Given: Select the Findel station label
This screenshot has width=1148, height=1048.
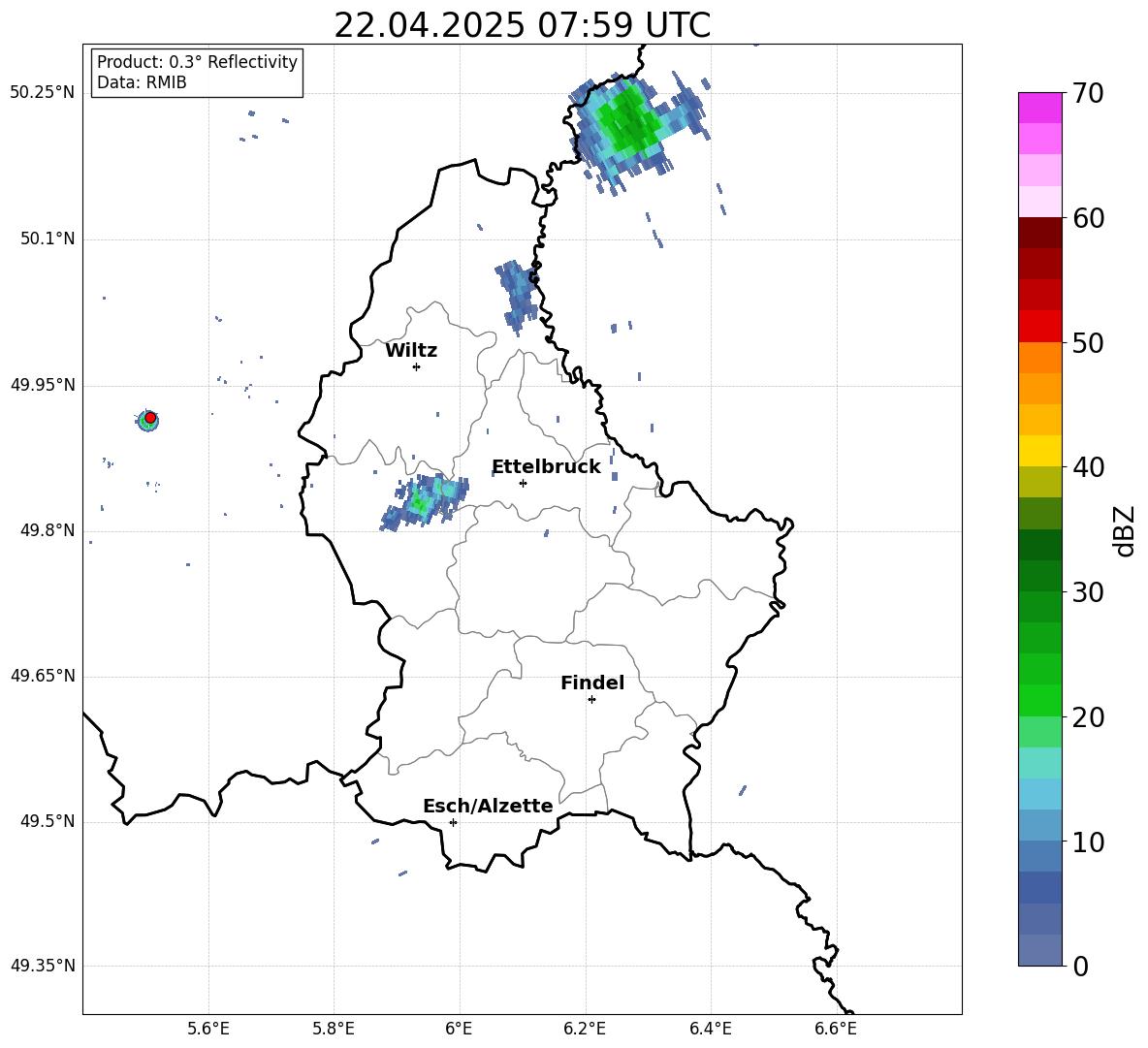Looking at the screenshot, I should (592, 683).
